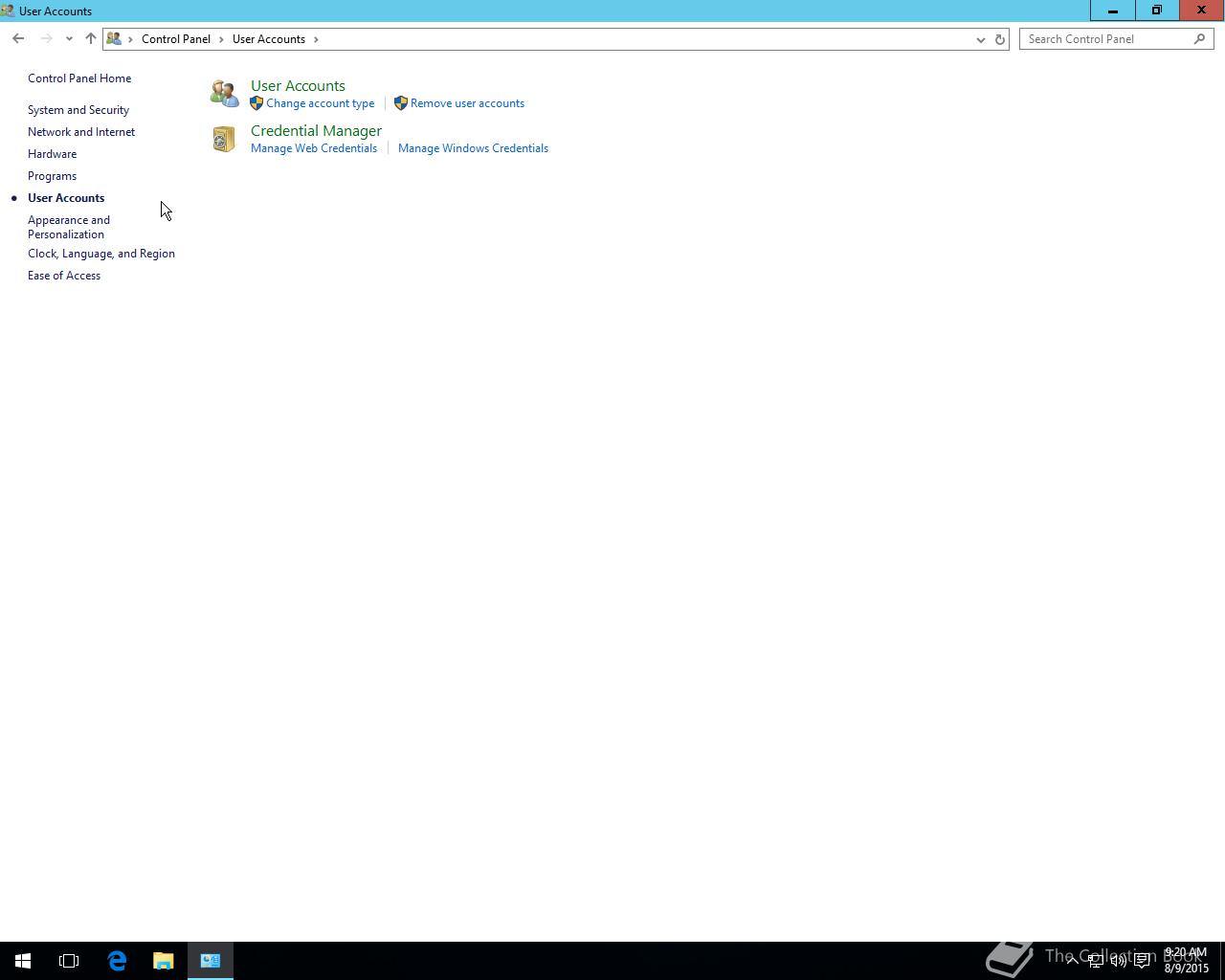Open the Windows Start menu

(x=23, y=961)
